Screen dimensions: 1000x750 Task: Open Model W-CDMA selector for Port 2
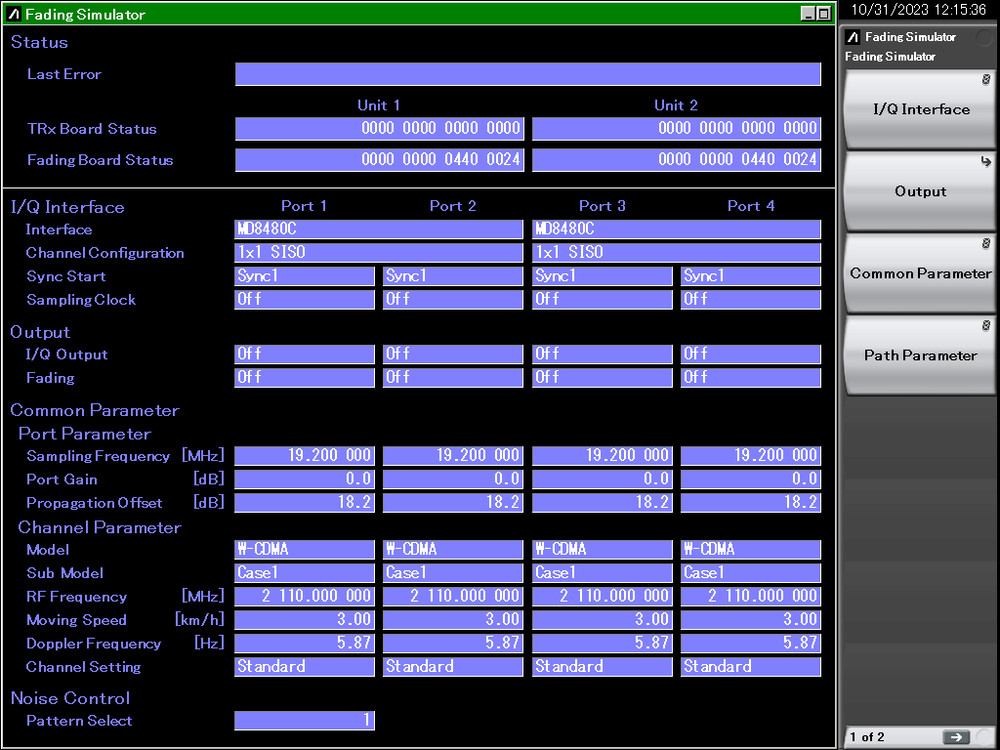[453, 550]
